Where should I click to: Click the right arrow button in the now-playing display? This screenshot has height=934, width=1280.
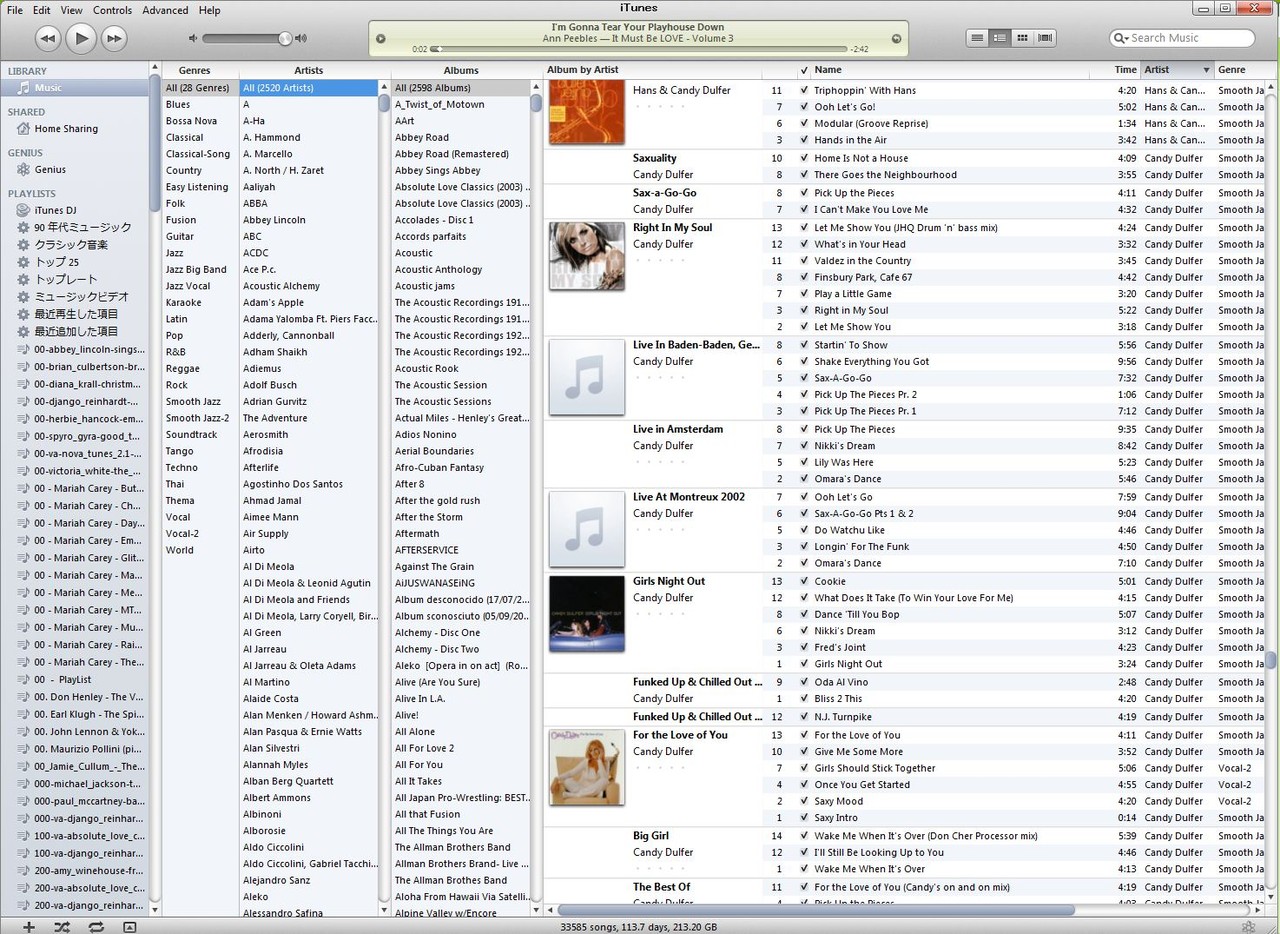pyautogui.click(x=896, y=39)
